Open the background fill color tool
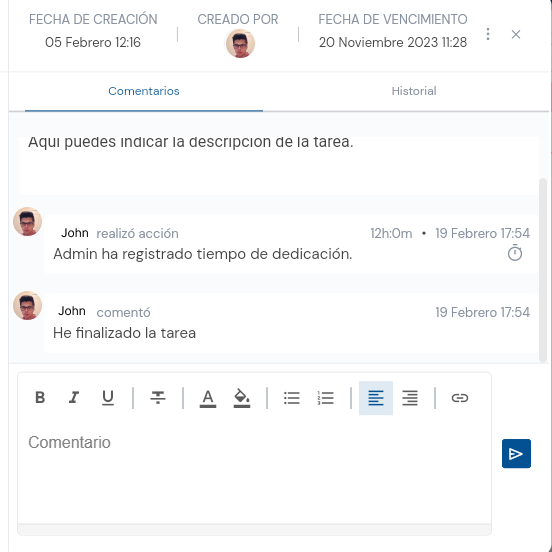 tap(242, 398)
